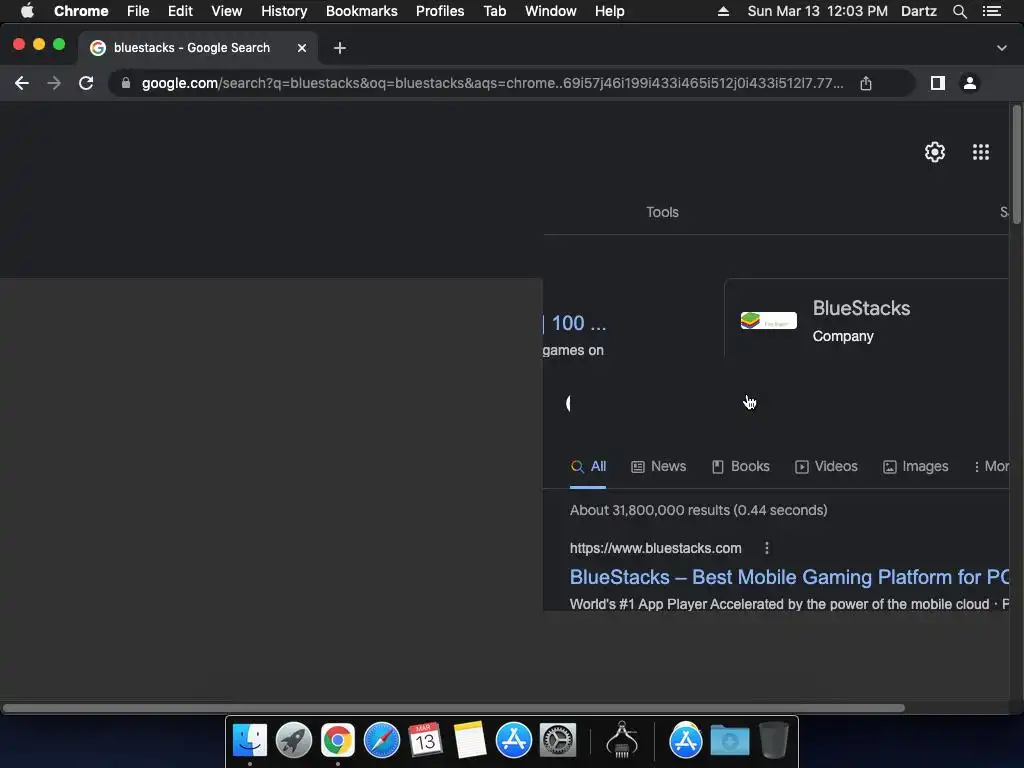1024x768 pixels.
Task: Switch to Videos results
Action: tap(826, 466)
